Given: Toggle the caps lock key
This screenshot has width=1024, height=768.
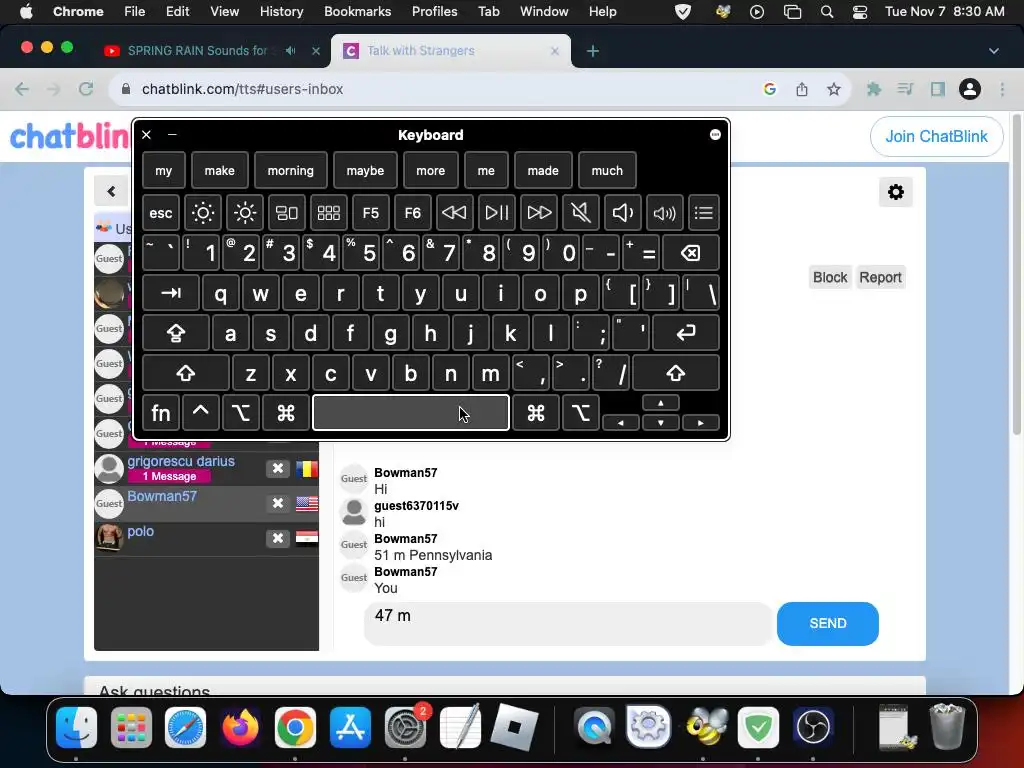Looking at the screenshot, I should (176, 333).
